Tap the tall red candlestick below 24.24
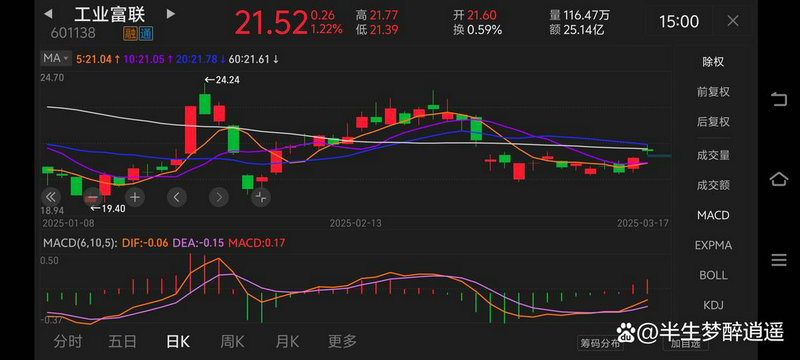This screenshot has height=360, width=800. pyautogui.click(x=190, y=130)
